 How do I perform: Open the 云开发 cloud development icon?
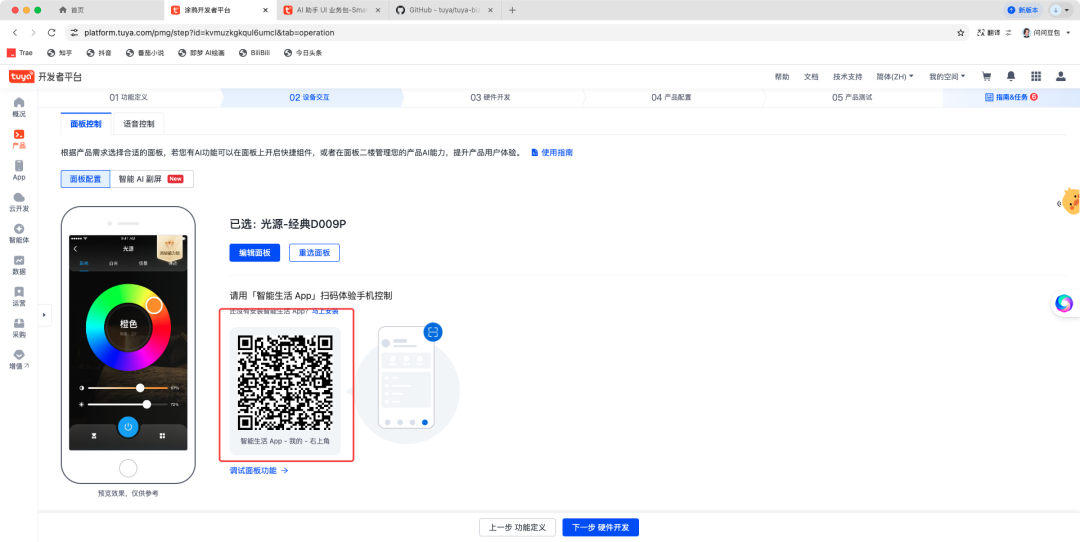coord(19,202)
